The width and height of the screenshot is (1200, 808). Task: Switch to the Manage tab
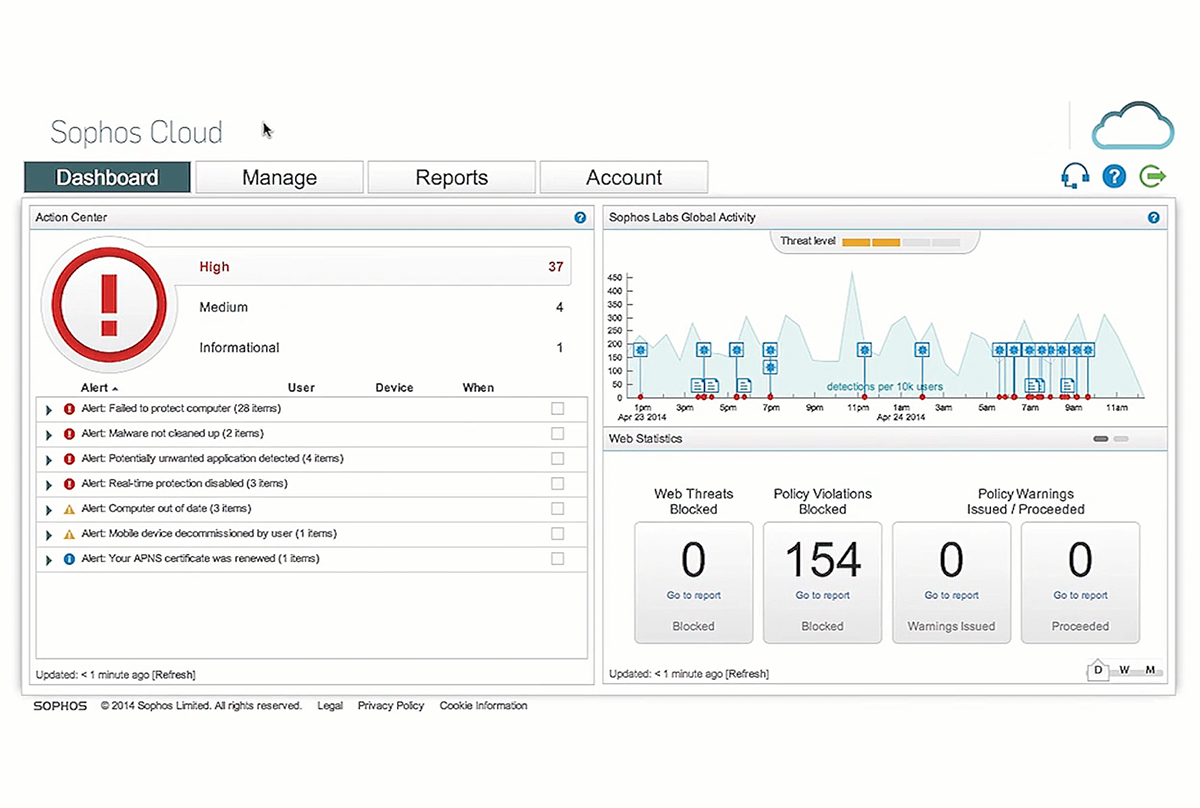point(279,178)
